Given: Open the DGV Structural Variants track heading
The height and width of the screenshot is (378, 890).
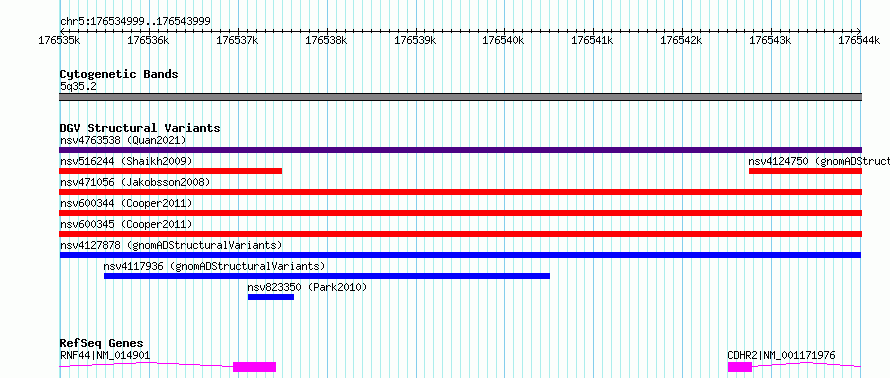Looking at the screenshot, I should 140,128.
